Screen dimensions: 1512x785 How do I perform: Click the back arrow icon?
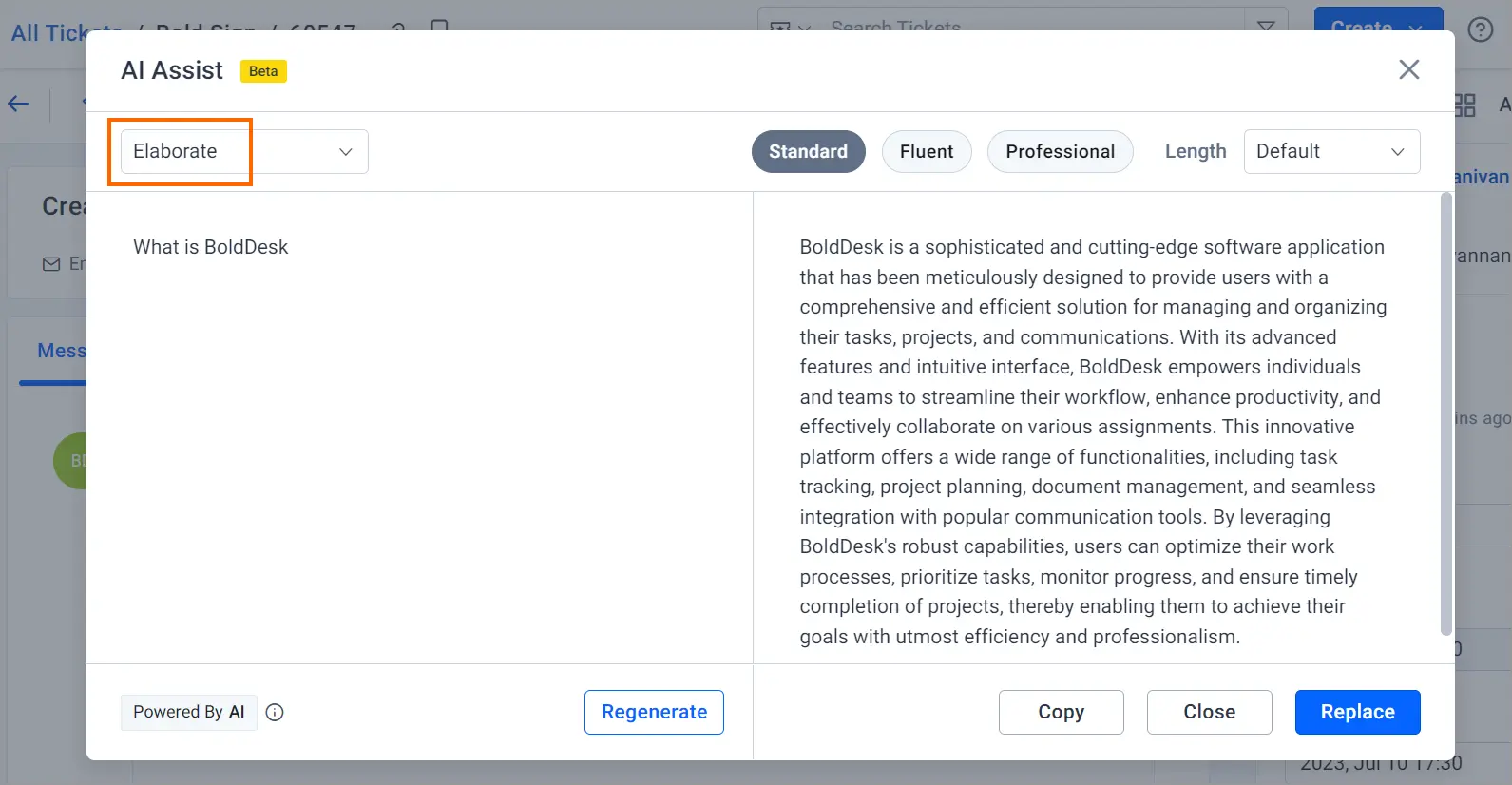18,104
